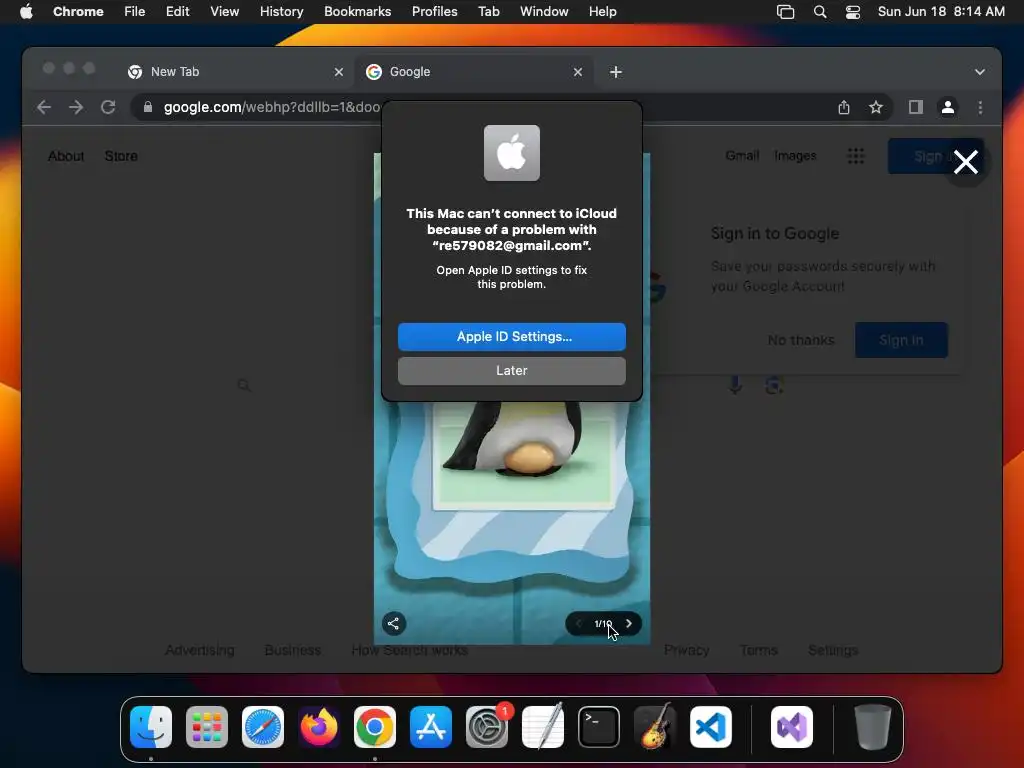Click Sign in in Google prompt
Screen dimensions: 1024x768
(901, 340)
